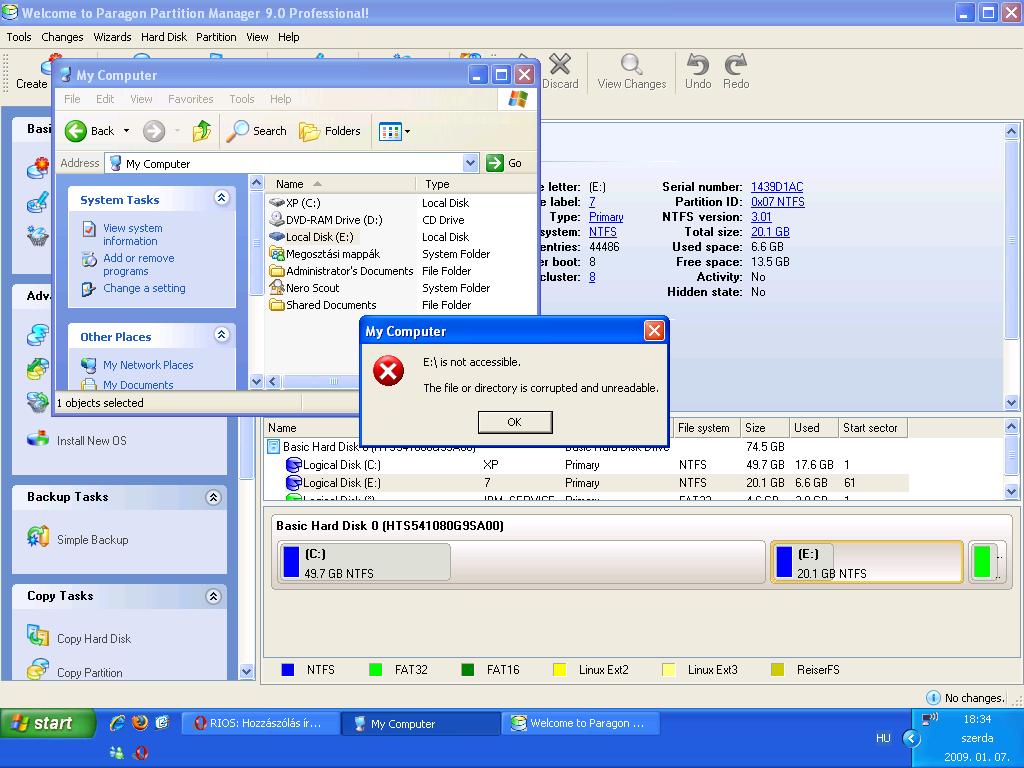Switch to Welcome to Paragon taskbar button
This screenshot has height=768, width=1024.
tap(580, 724)
